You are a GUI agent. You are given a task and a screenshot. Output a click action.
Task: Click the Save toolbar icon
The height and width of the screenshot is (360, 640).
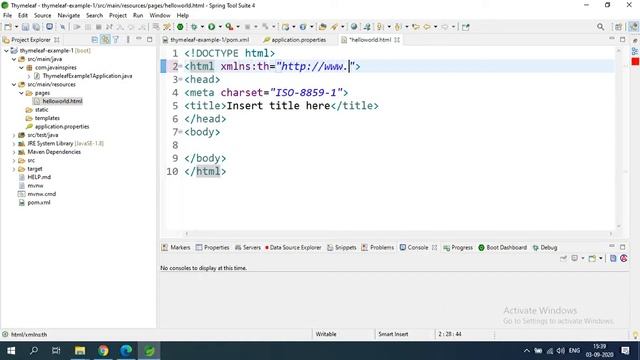coord(25,27)
